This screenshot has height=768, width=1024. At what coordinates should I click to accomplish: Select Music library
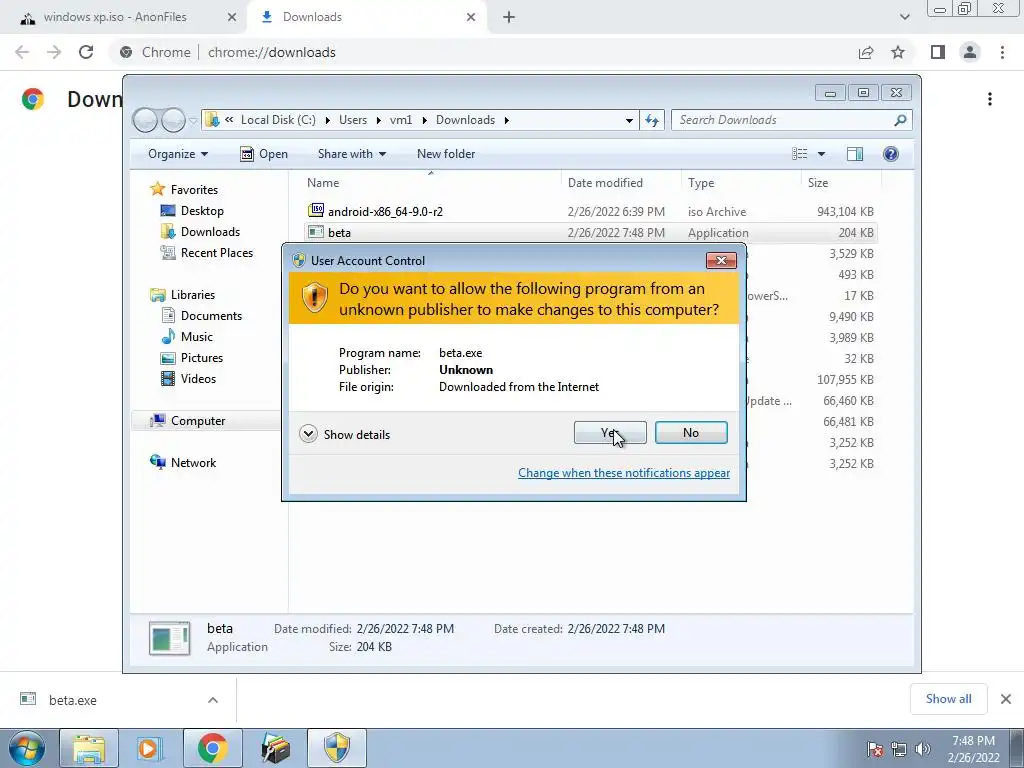pyautogui.click(x=197, y=337)
